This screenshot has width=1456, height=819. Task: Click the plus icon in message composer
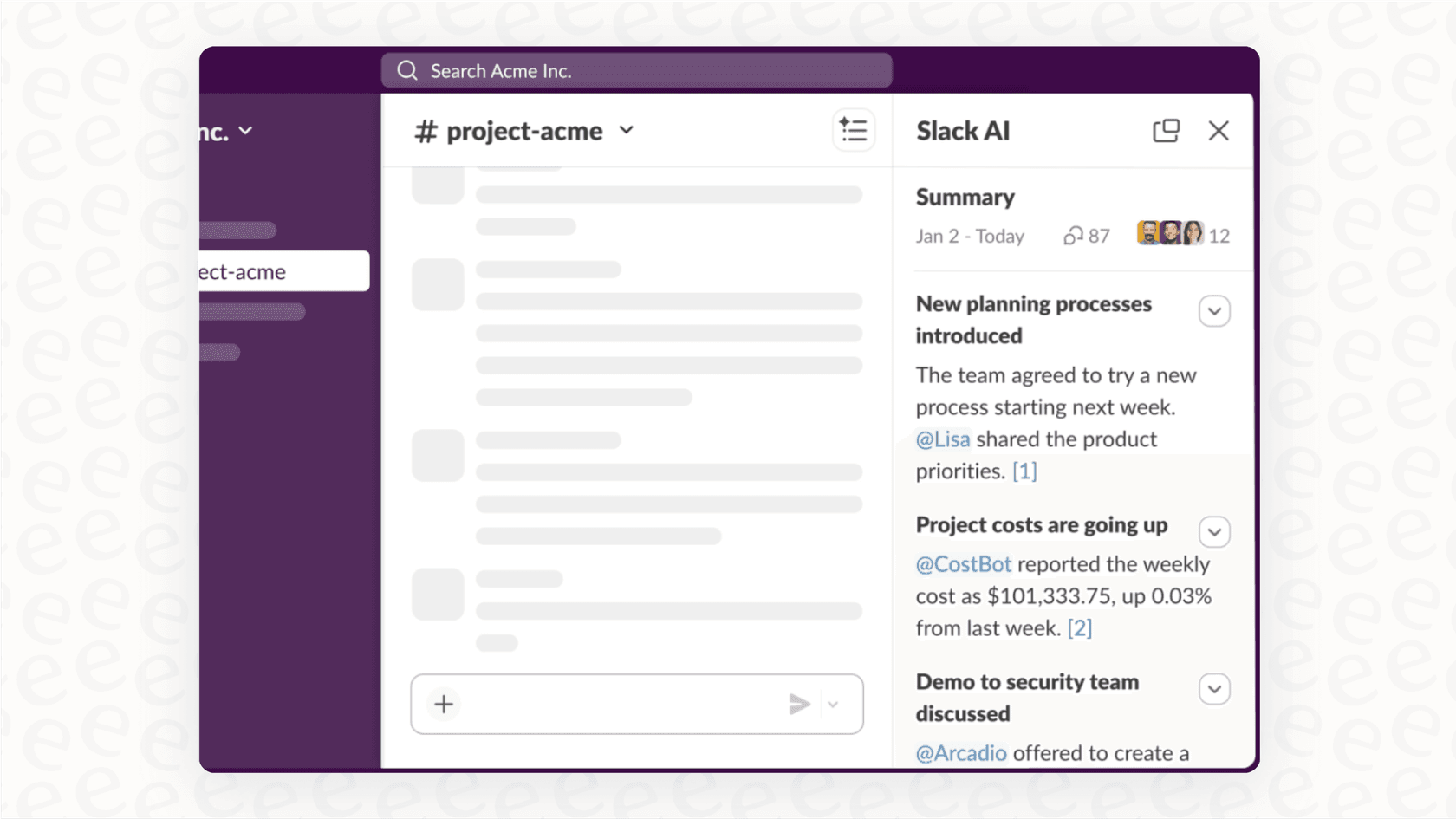443,704
